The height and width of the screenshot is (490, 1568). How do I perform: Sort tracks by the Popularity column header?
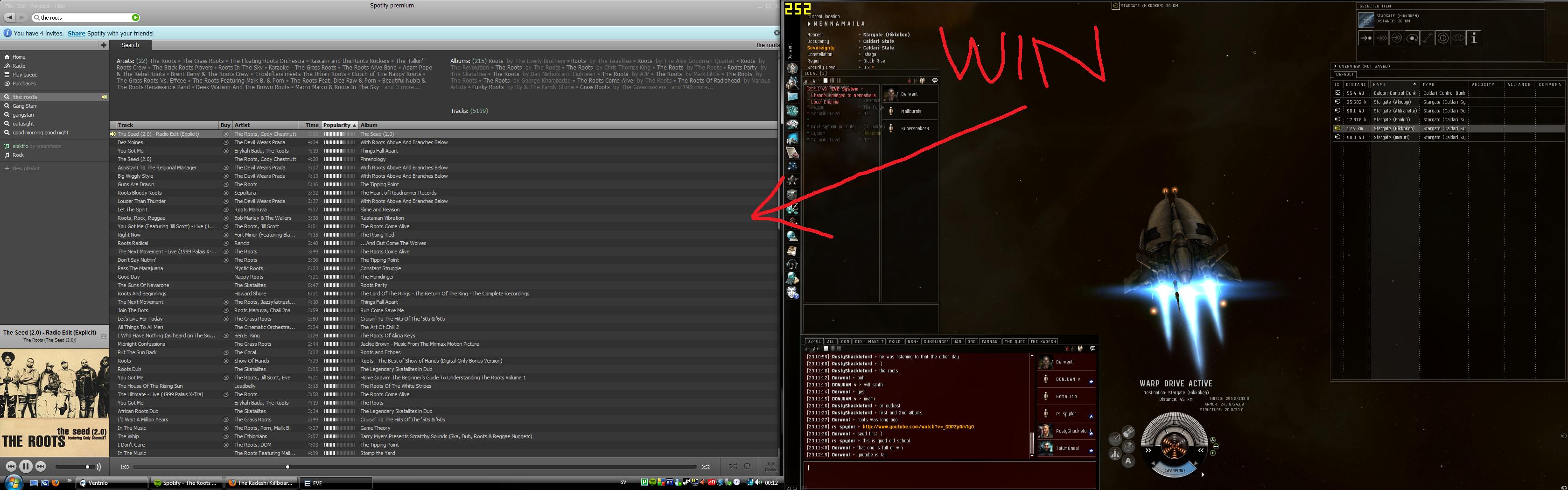[340, 125]
